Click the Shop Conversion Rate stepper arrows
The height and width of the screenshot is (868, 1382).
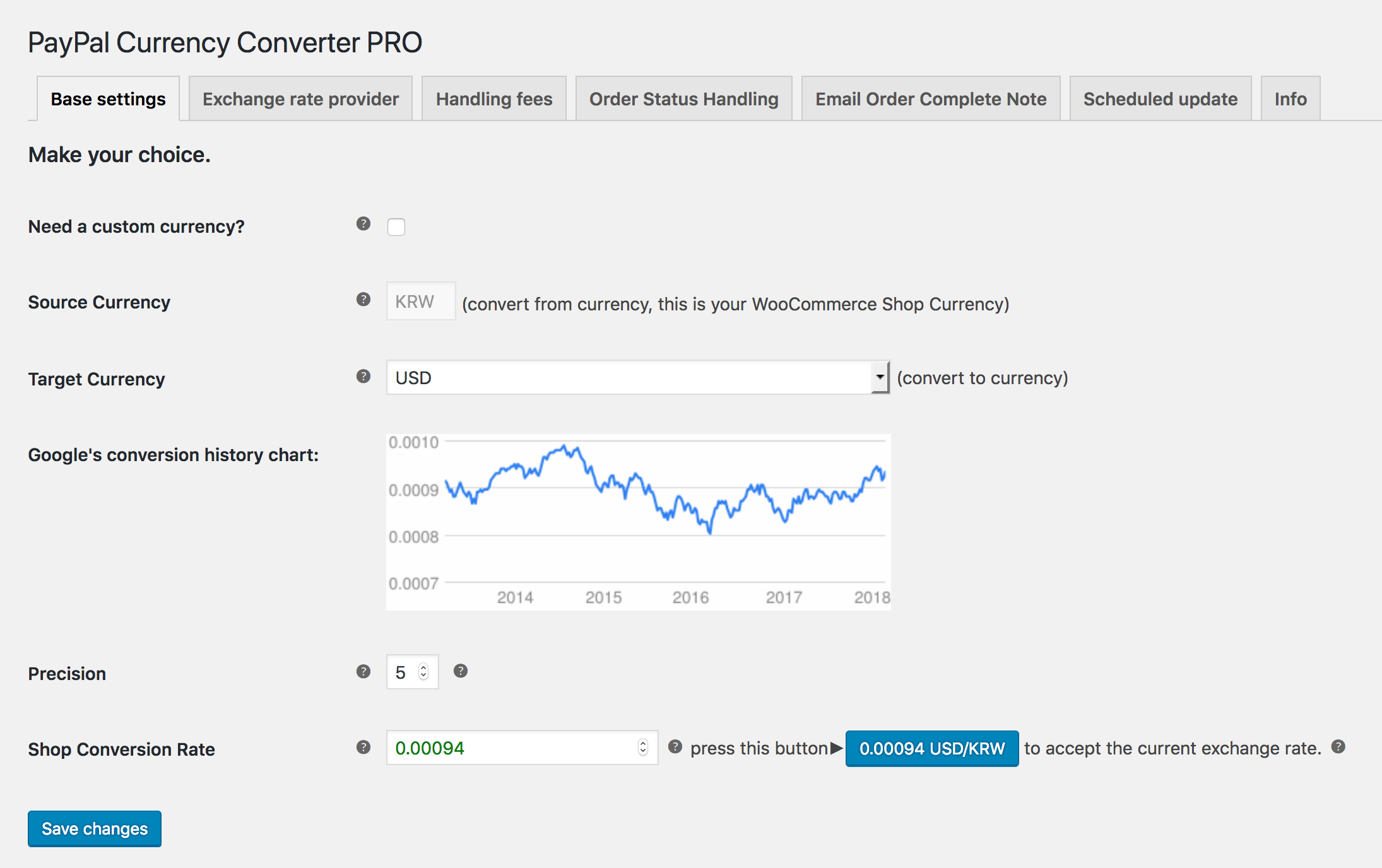[642, 748]
